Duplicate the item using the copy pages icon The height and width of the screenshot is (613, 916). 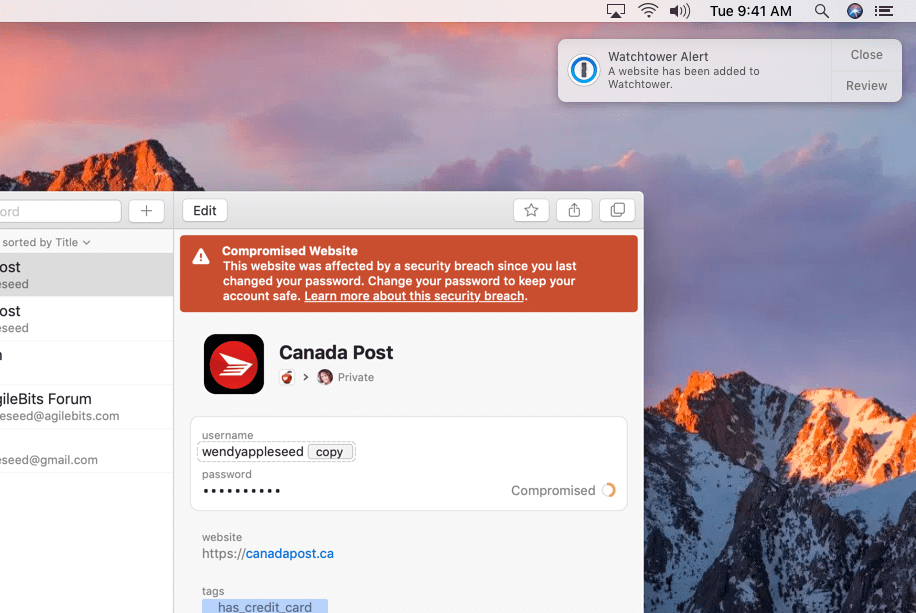(x=617, y=210)
